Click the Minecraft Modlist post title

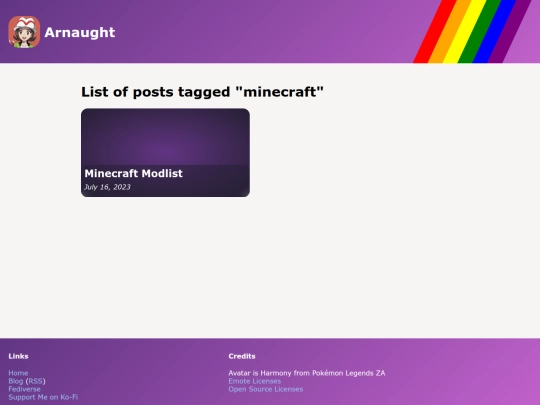(x=134, y=173)
